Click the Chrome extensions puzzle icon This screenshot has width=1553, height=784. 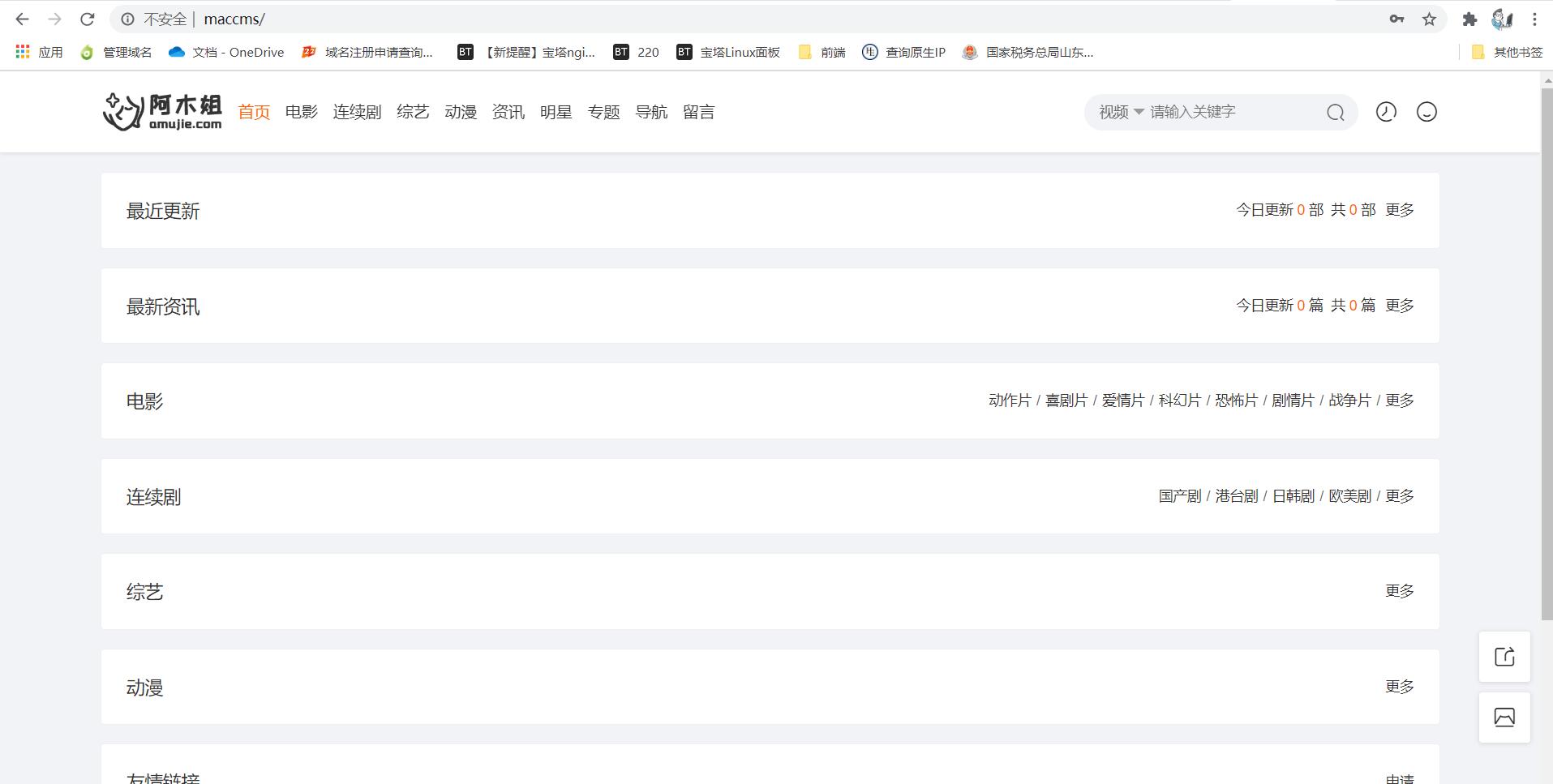1470,18
